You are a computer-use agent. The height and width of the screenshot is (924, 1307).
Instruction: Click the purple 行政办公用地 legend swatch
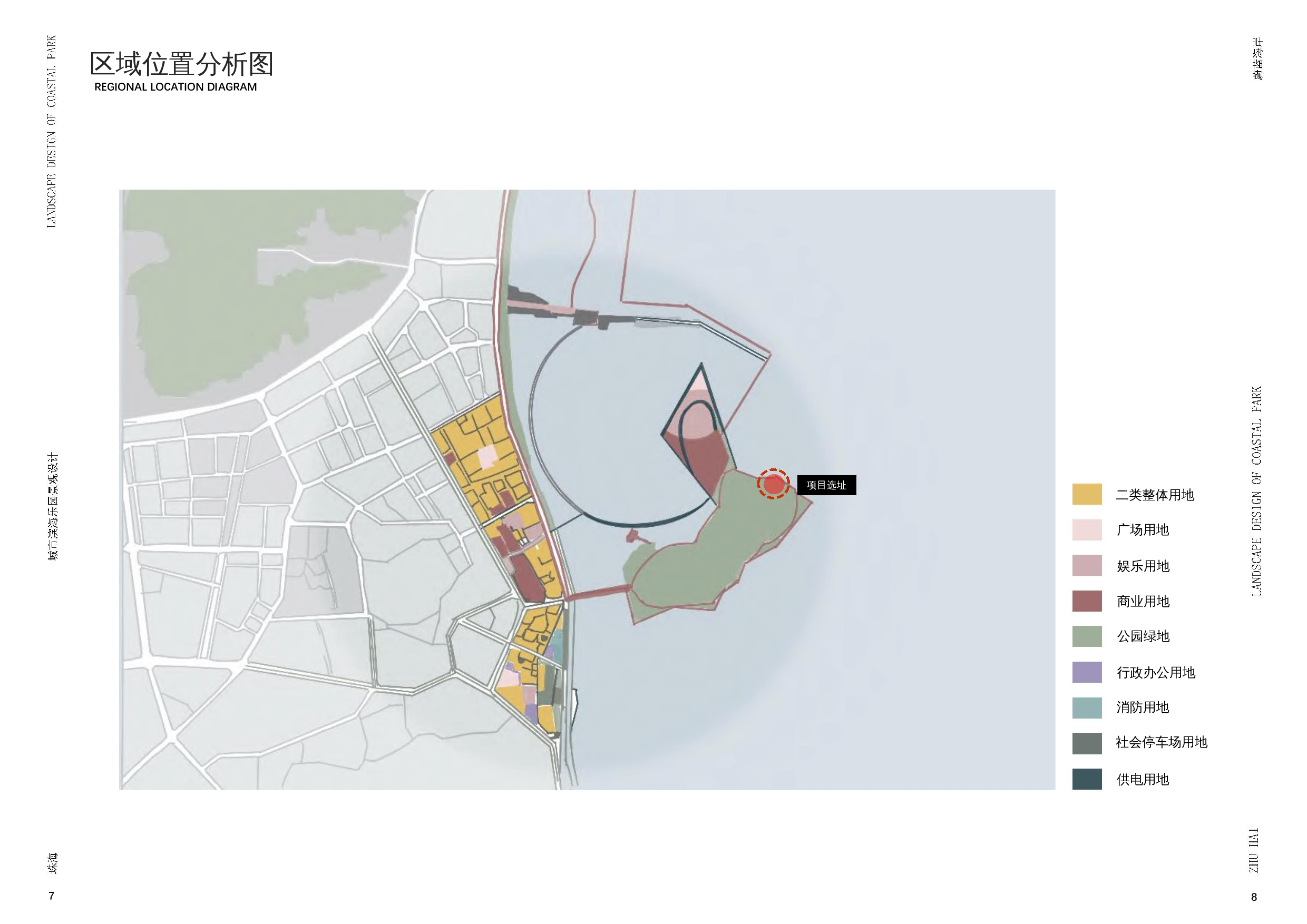pos(1087,672)
